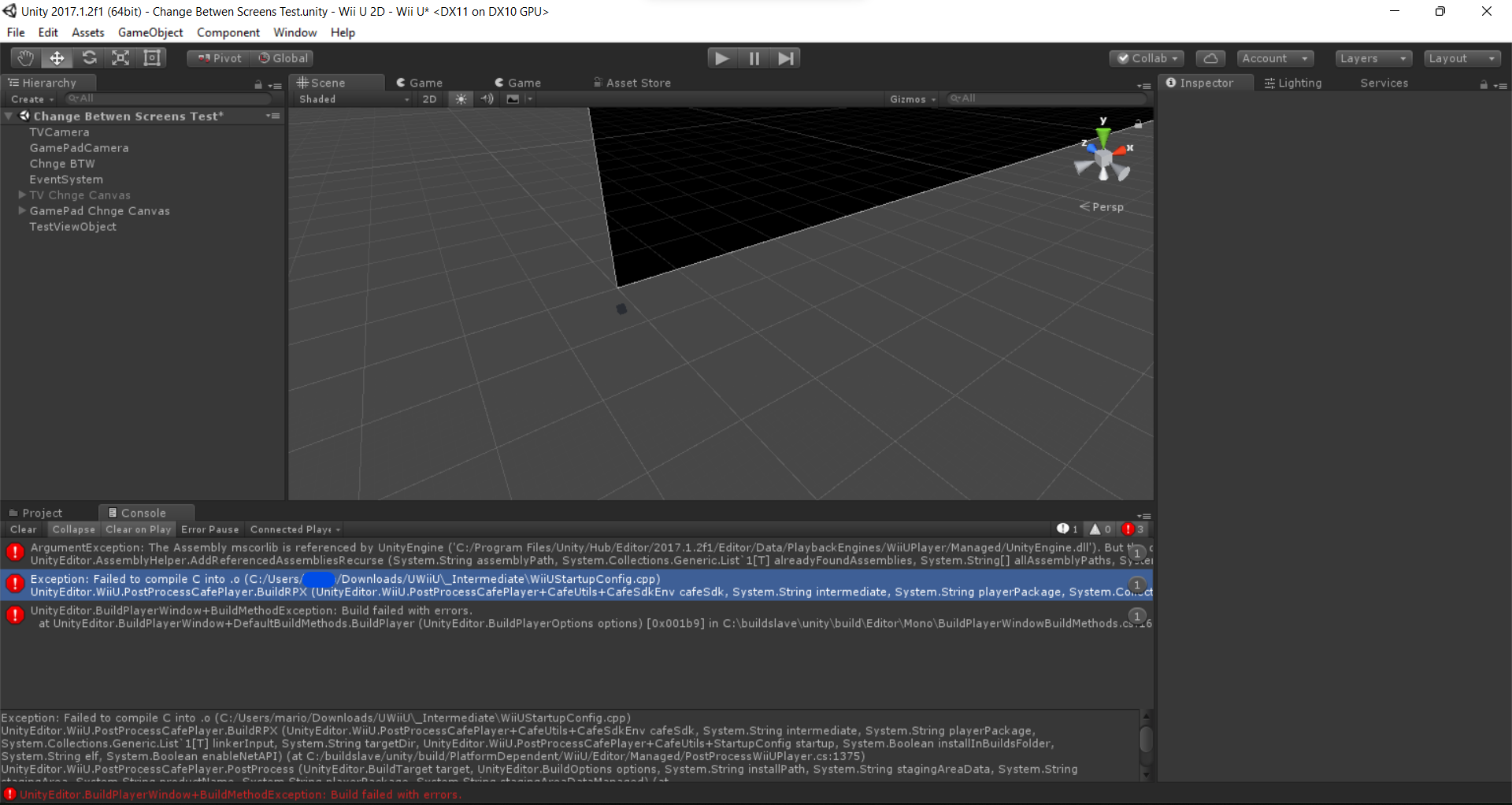Toggle Collapse in console
The image size is (1512, 805).
click(x=73, y=529)
